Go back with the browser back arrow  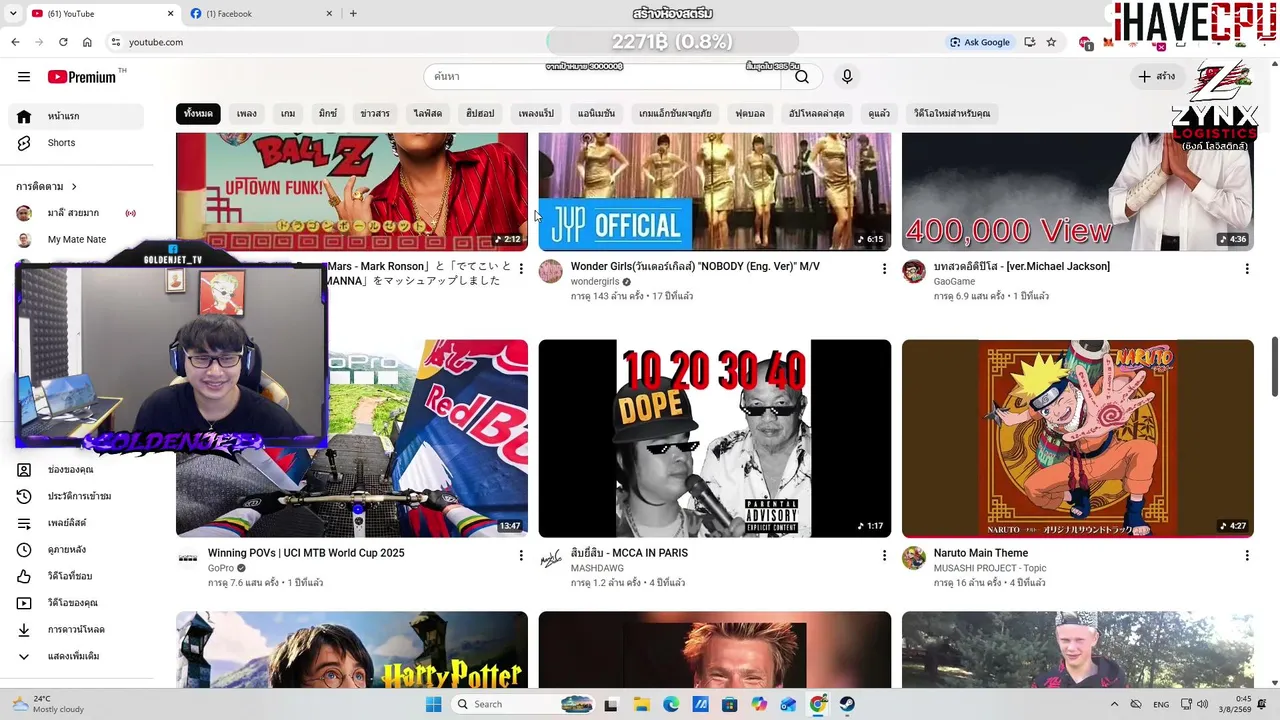click(x=15, y=42)
